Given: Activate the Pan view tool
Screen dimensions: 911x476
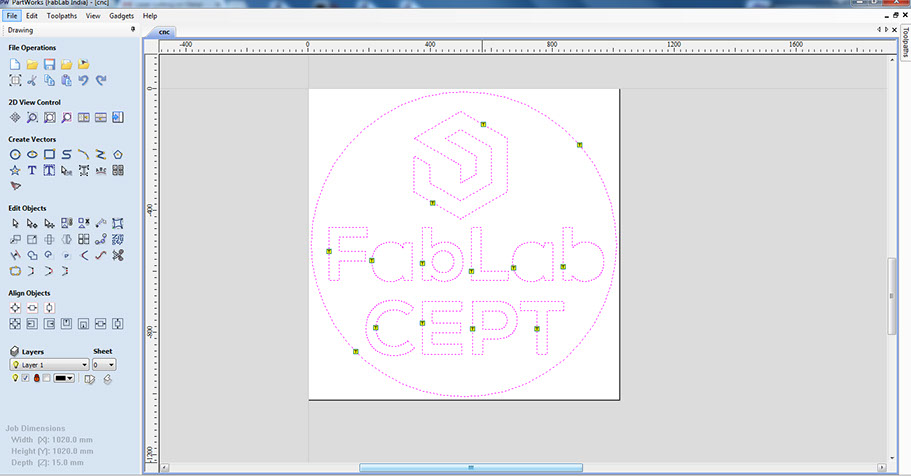Looking at the screenshot, I should tap(15, 117).
